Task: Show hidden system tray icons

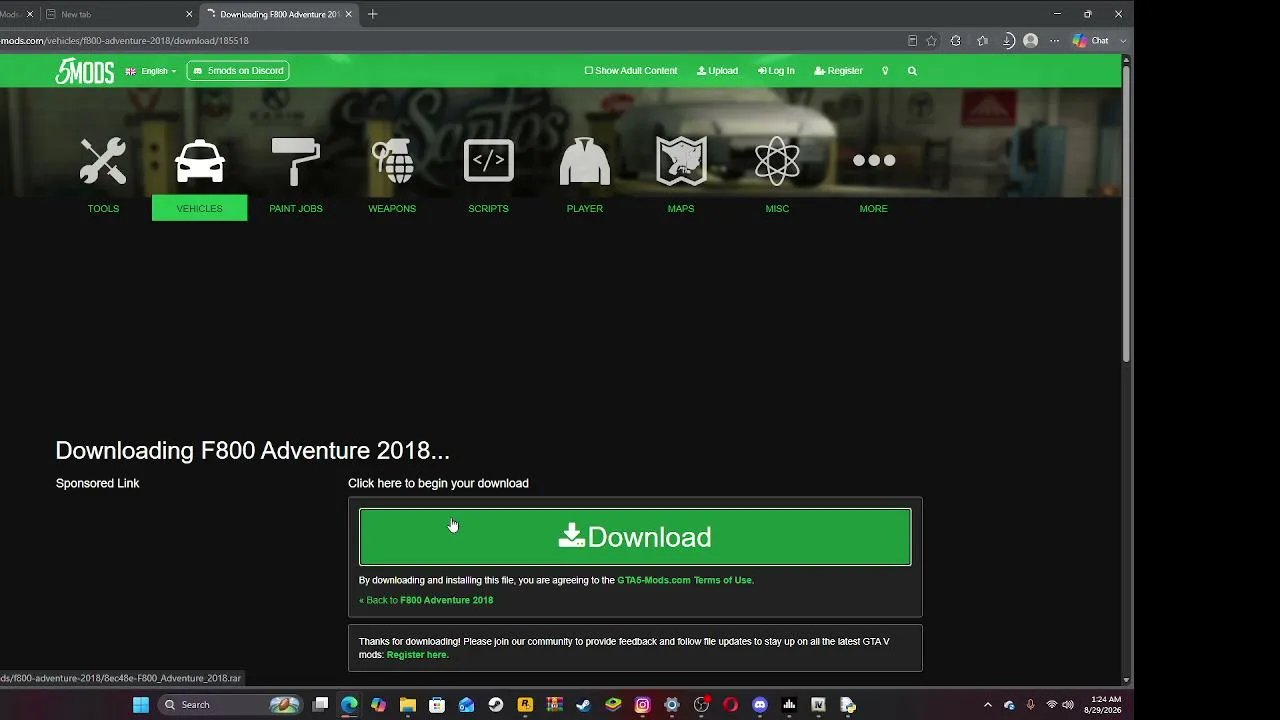Action: click(x=988, y=705)
